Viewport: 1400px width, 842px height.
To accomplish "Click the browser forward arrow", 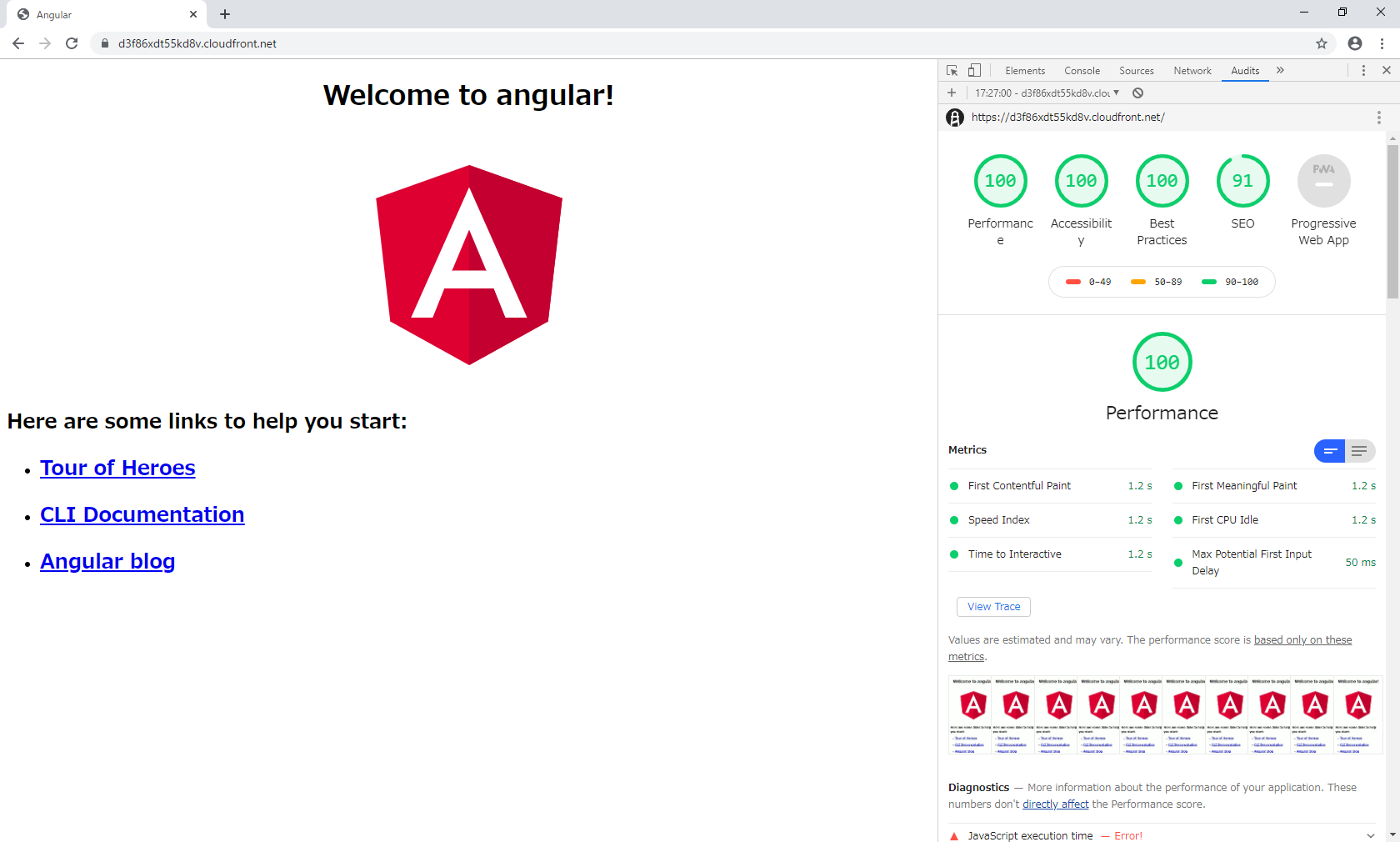I will pos(45,43).
